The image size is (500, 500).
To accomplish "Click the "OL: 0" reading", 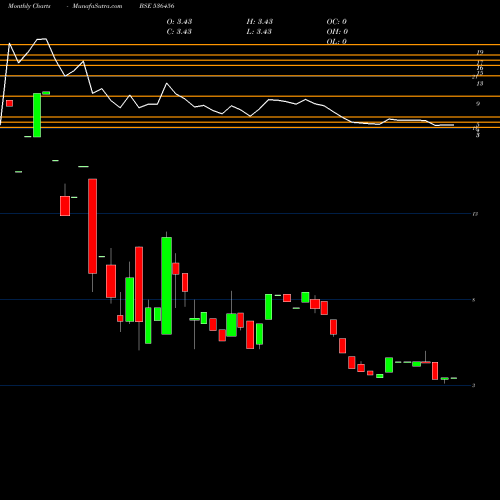I will tap(337, 41).
